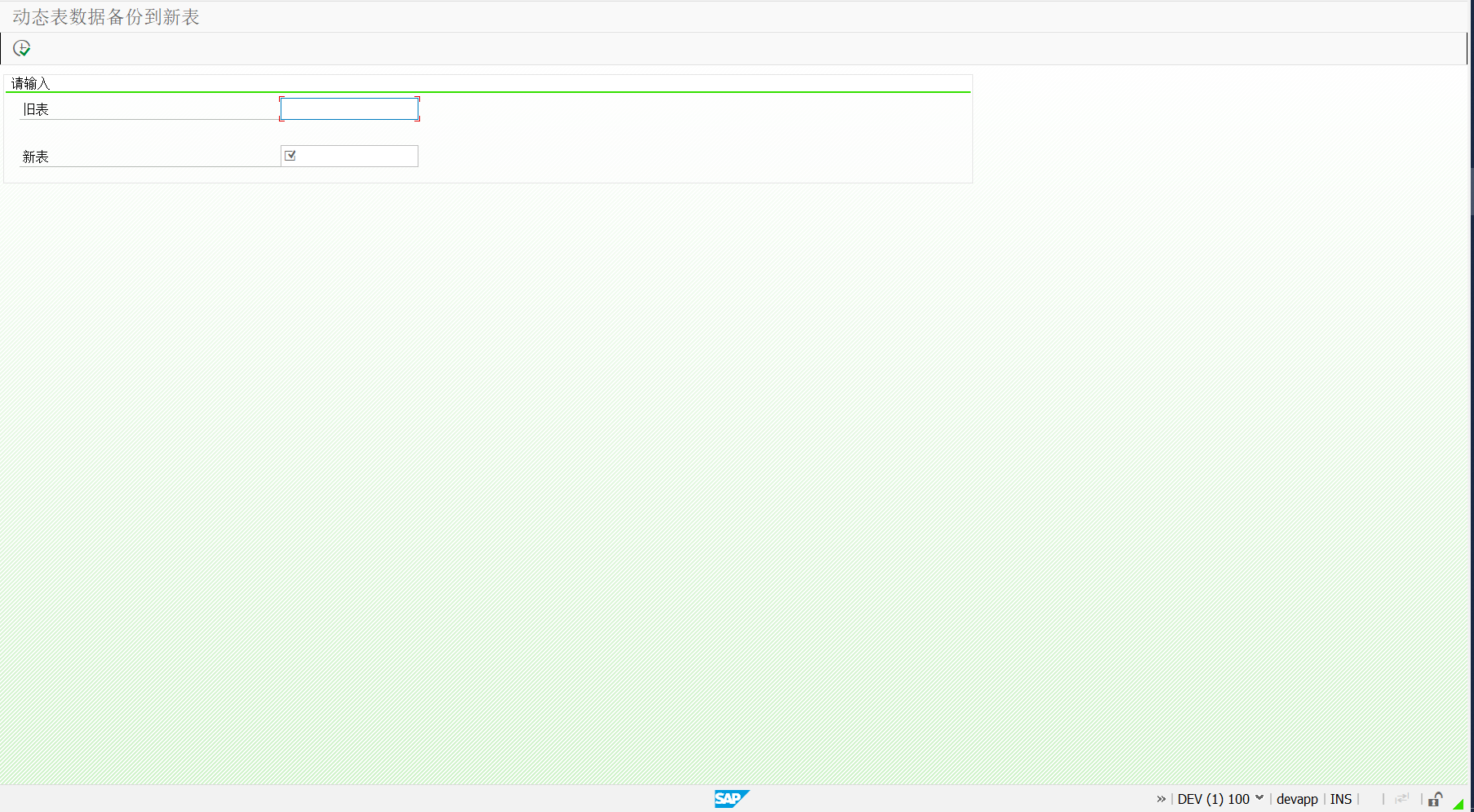Viewport: 1474px width, 812px height.
Task: Click the 动态表数据备份到新表 window title
Action: (106, 17)
